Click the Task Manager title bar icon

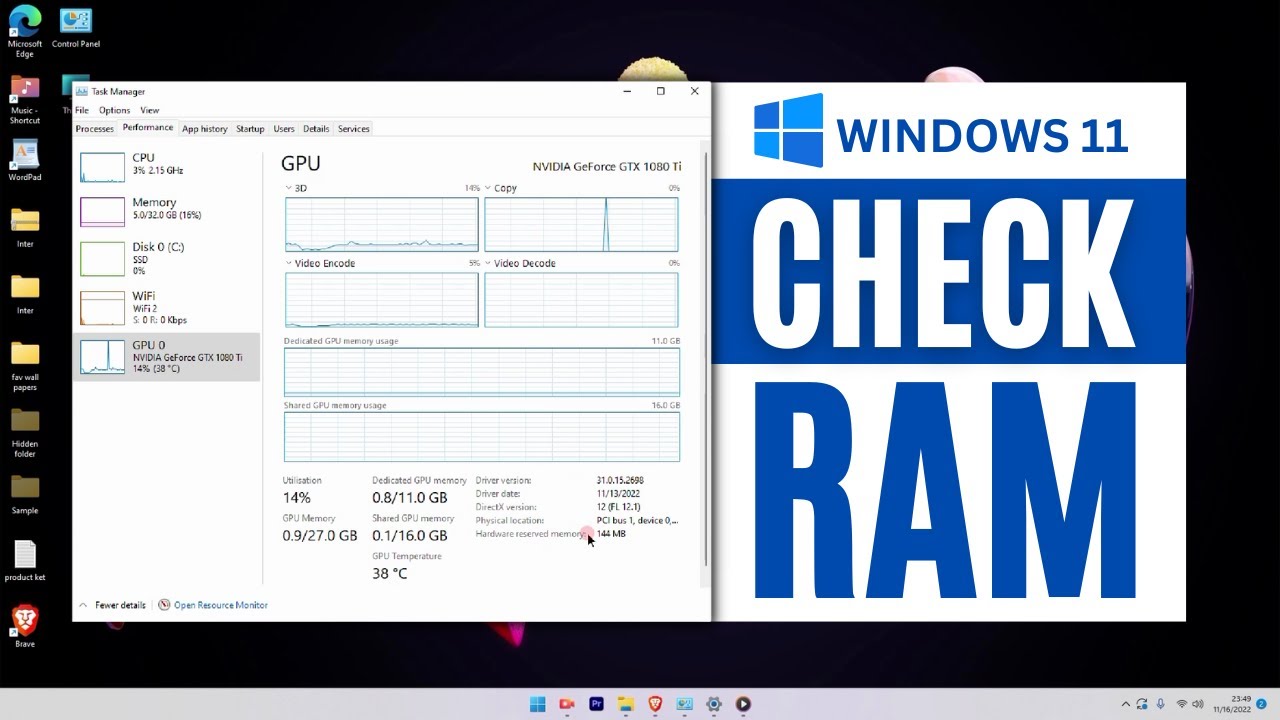(x=83, y=91)
